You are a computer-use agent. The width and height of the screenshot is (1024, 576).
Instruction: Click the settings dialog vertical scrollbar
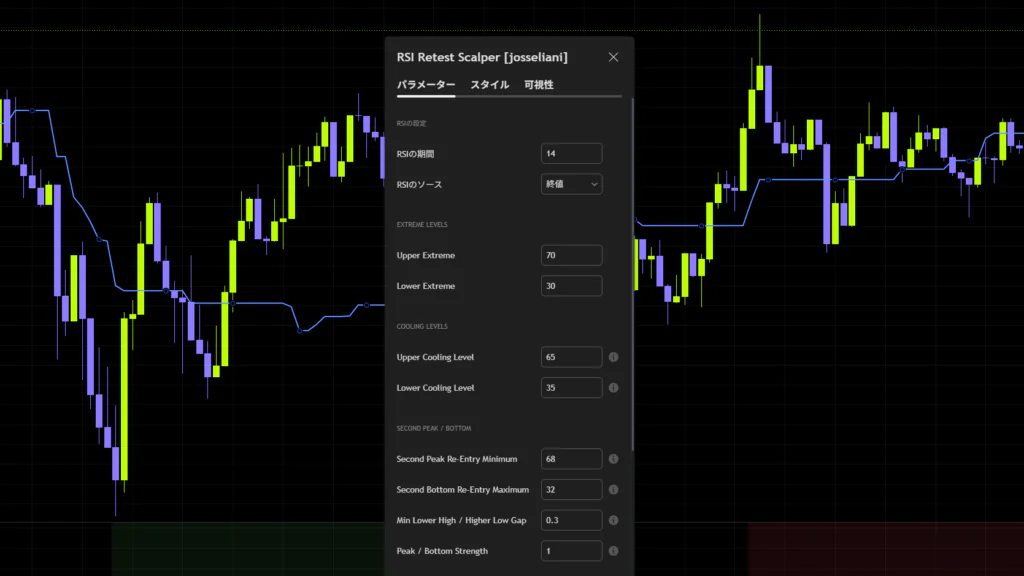pos(632,274)
